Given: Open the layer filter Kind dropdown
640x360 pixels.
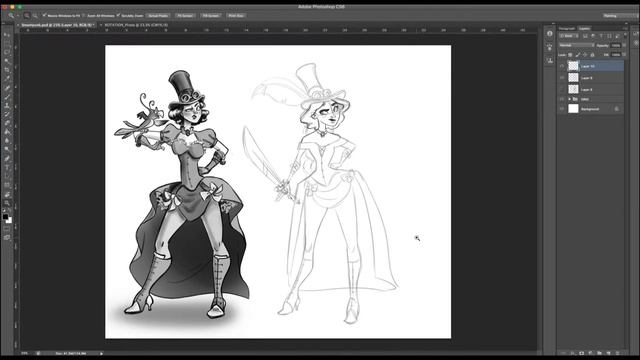Looking at the screenshot, I should (569, 36).
